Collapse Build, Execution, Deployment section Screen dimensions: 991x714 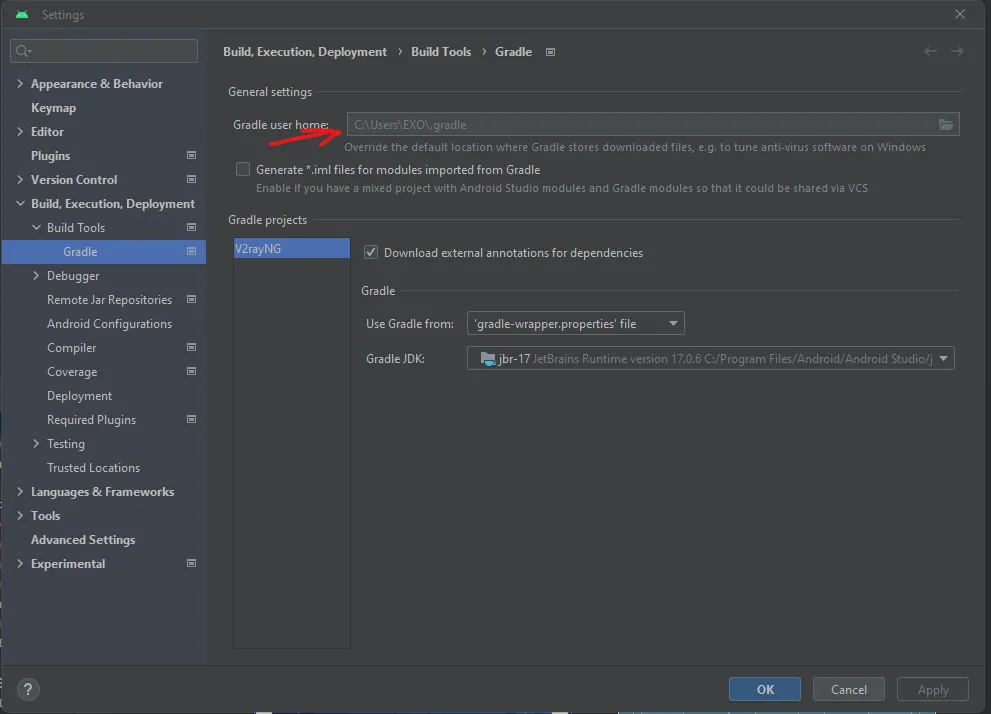pos(20,203)
